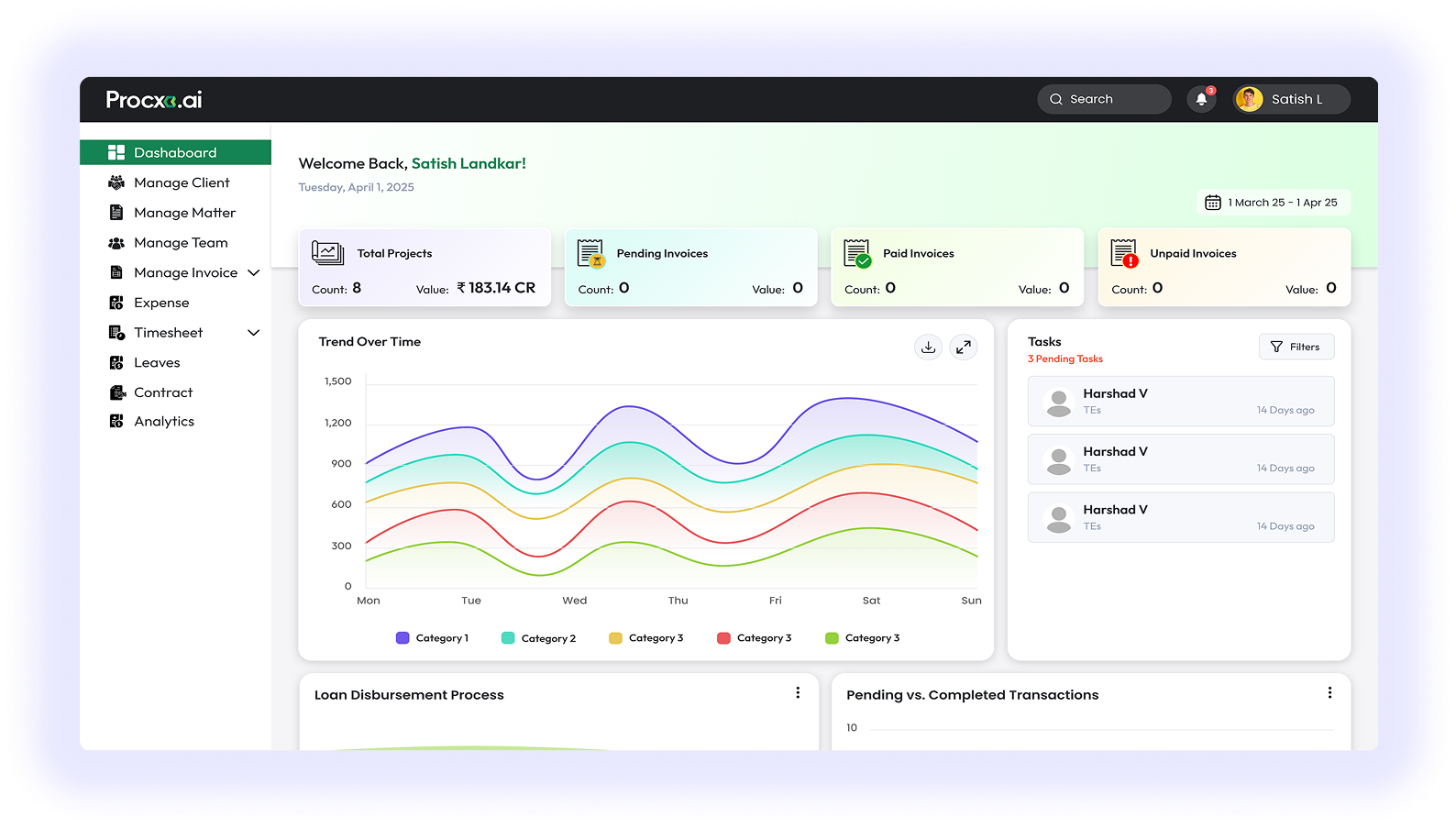
Task: Click the Search field
Action: 1104,99
